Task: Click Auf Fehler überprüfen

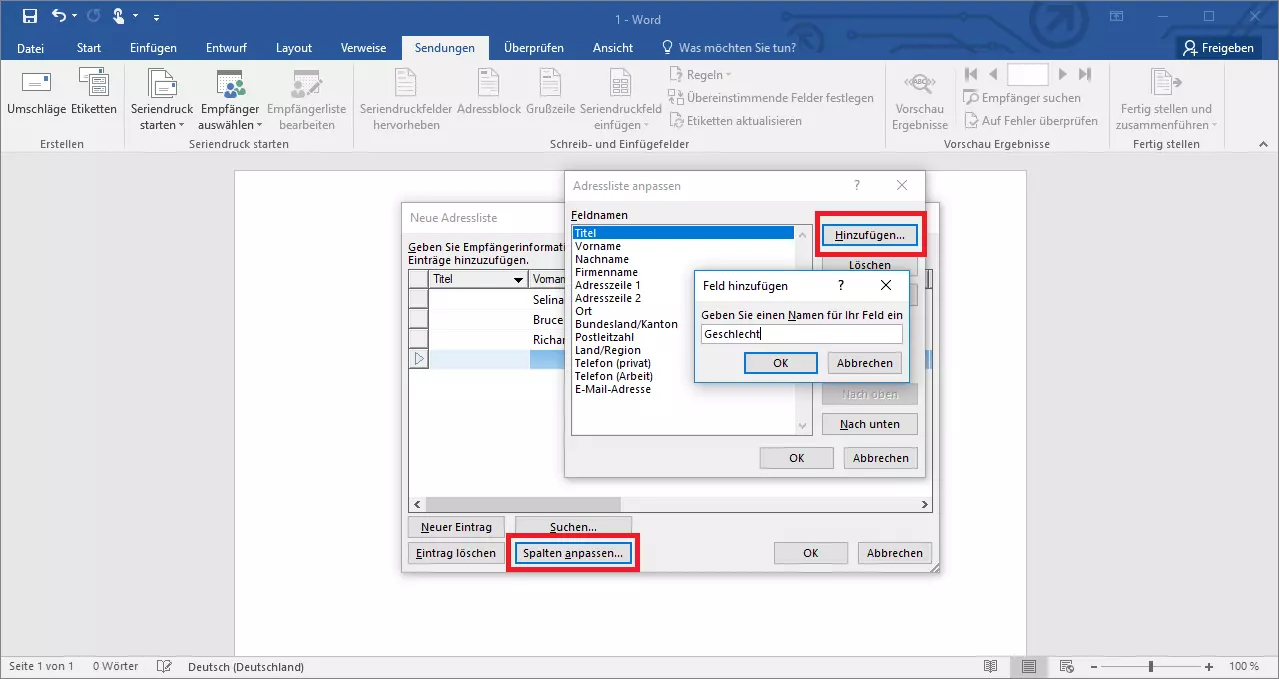Action: (1031, 121)
